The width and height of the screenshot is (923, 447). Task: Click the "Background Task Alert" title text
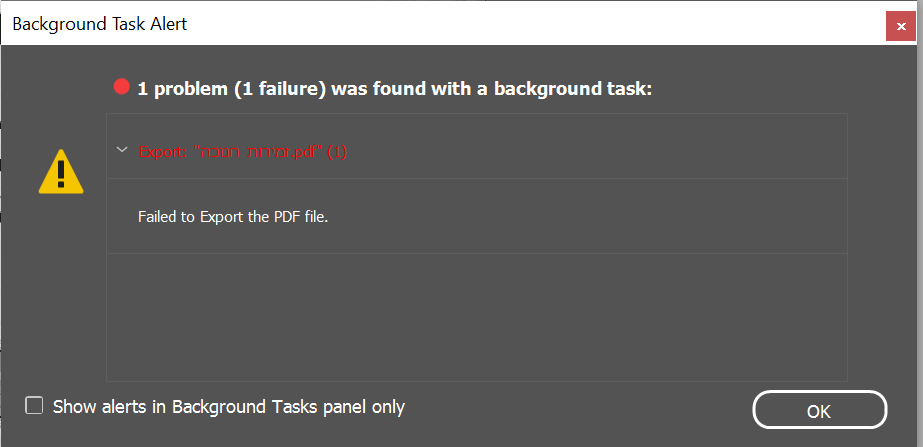(100, 24)
